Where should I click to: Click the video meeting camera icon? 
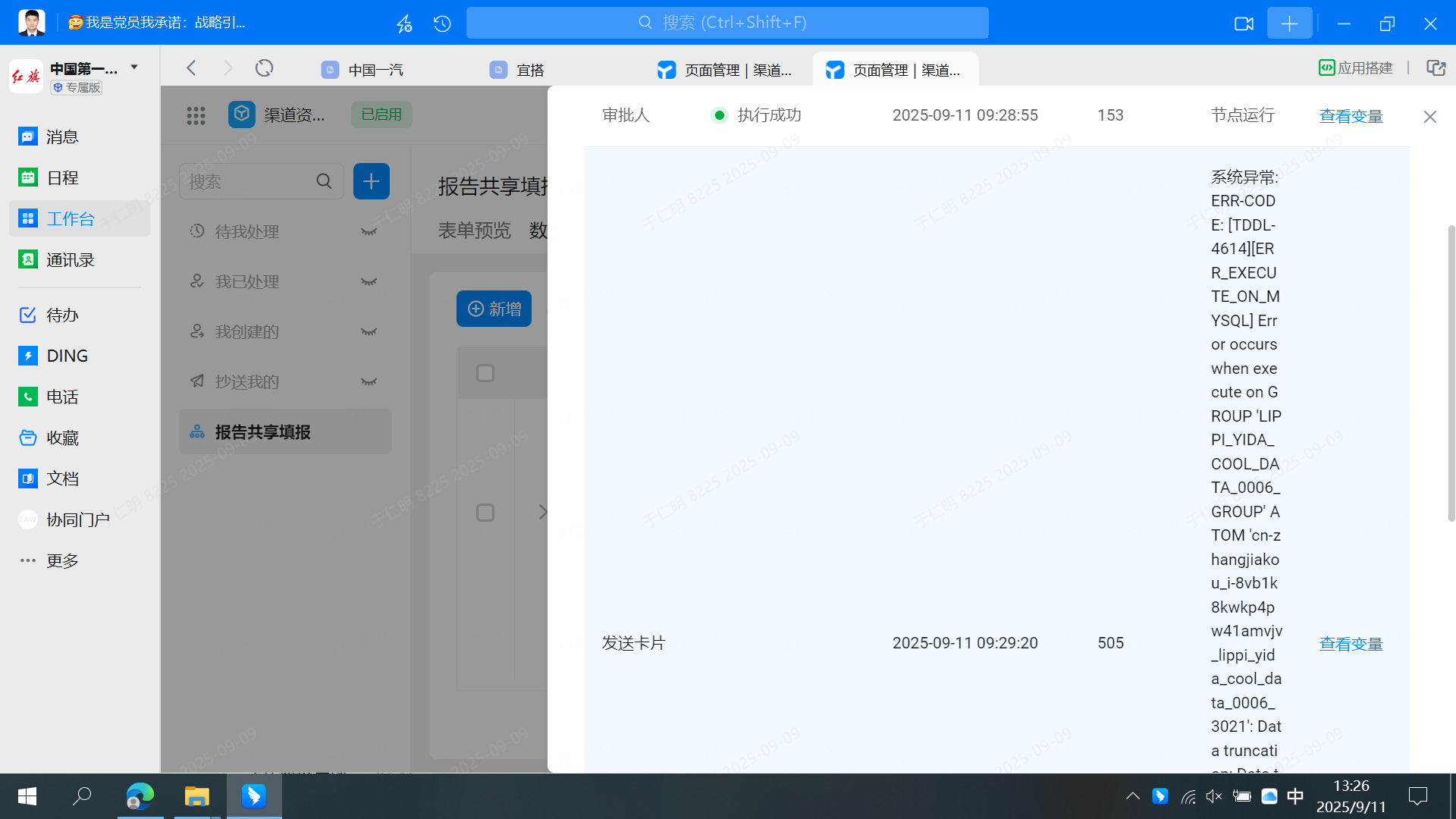click(1244, 24)
